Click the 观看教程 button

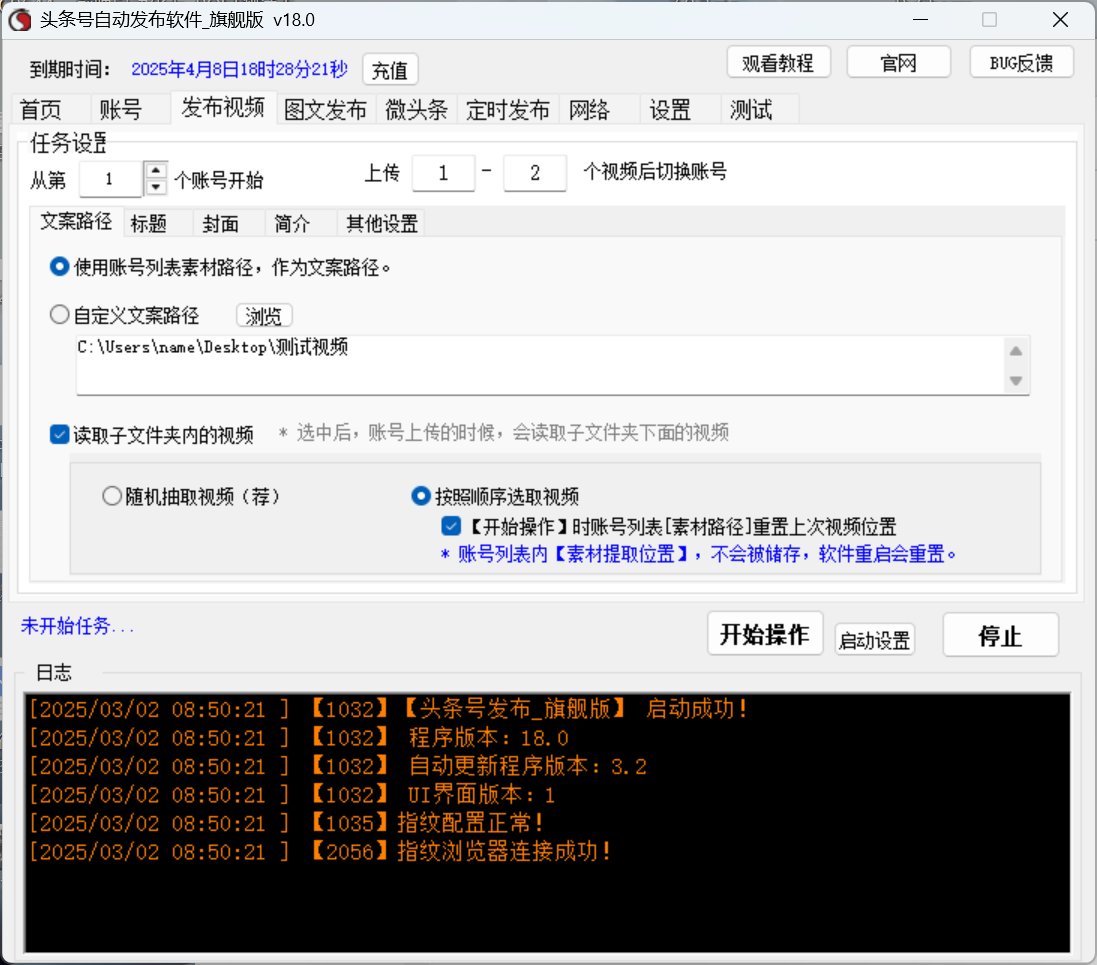(x=778, y=63)
